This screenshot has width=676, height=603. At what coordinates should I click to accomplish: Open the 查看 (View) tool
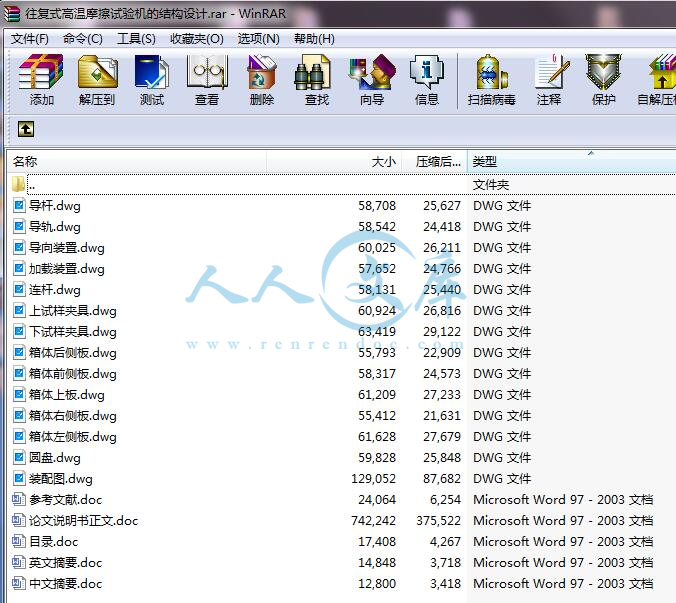coord(207,80)
